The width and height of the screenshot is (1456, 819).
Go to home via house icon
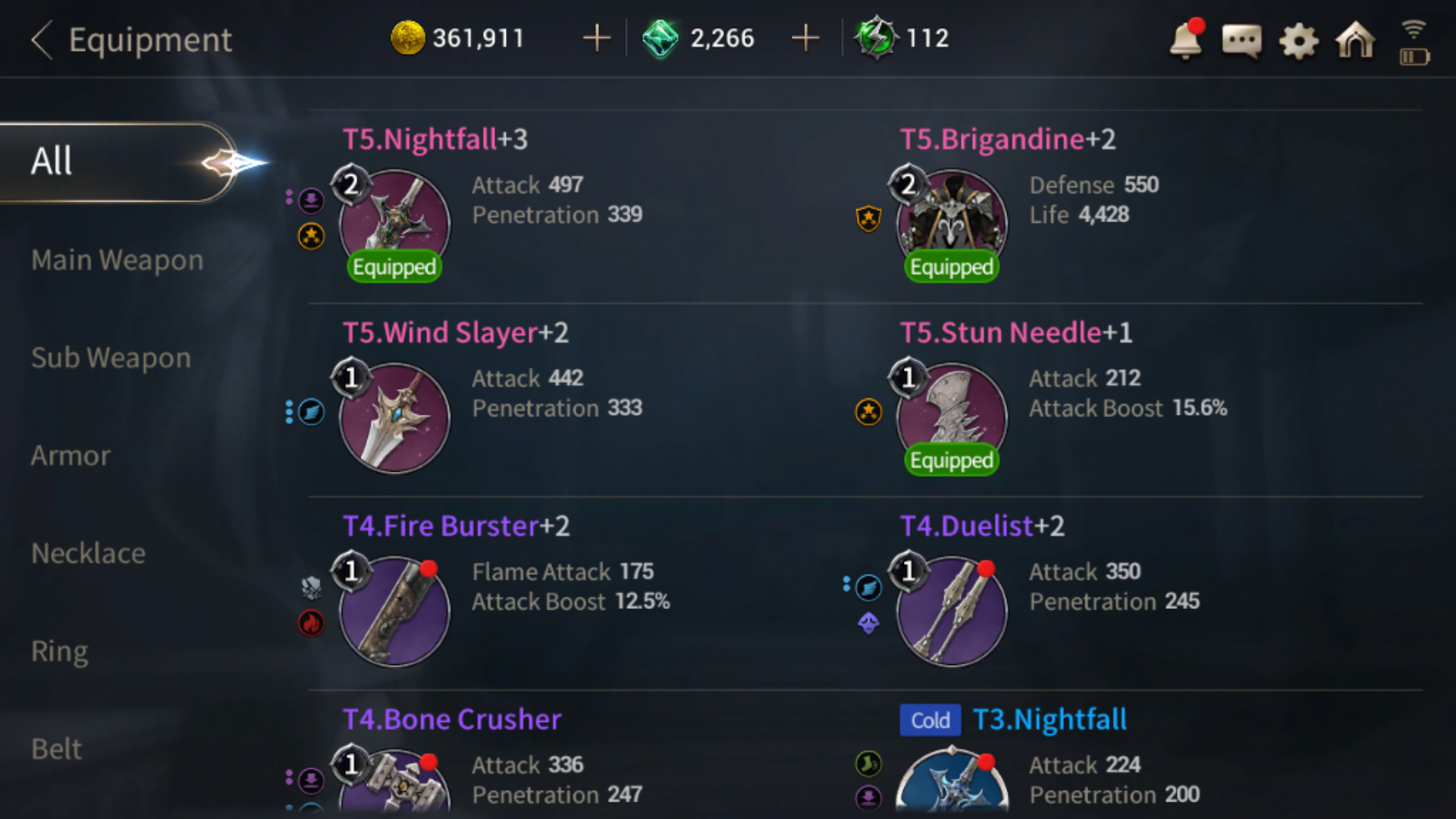(1355, 39)
